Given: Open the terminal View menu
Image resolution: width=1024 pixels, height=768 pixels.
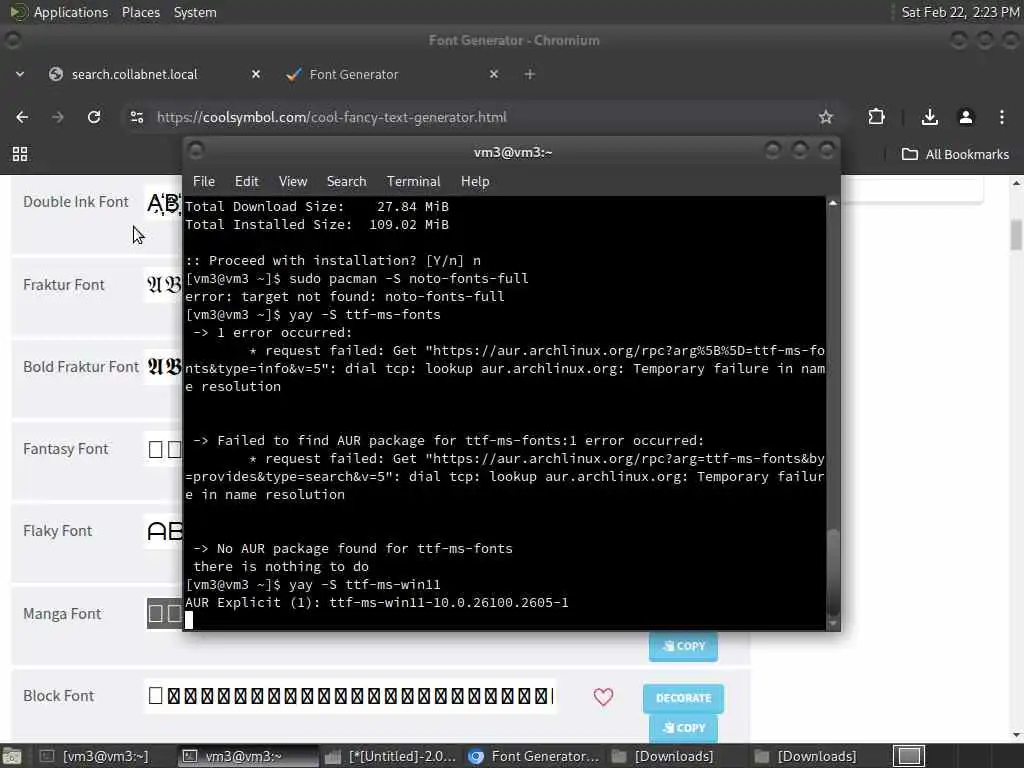Looking at the screenshot, I should pos(293,181).
